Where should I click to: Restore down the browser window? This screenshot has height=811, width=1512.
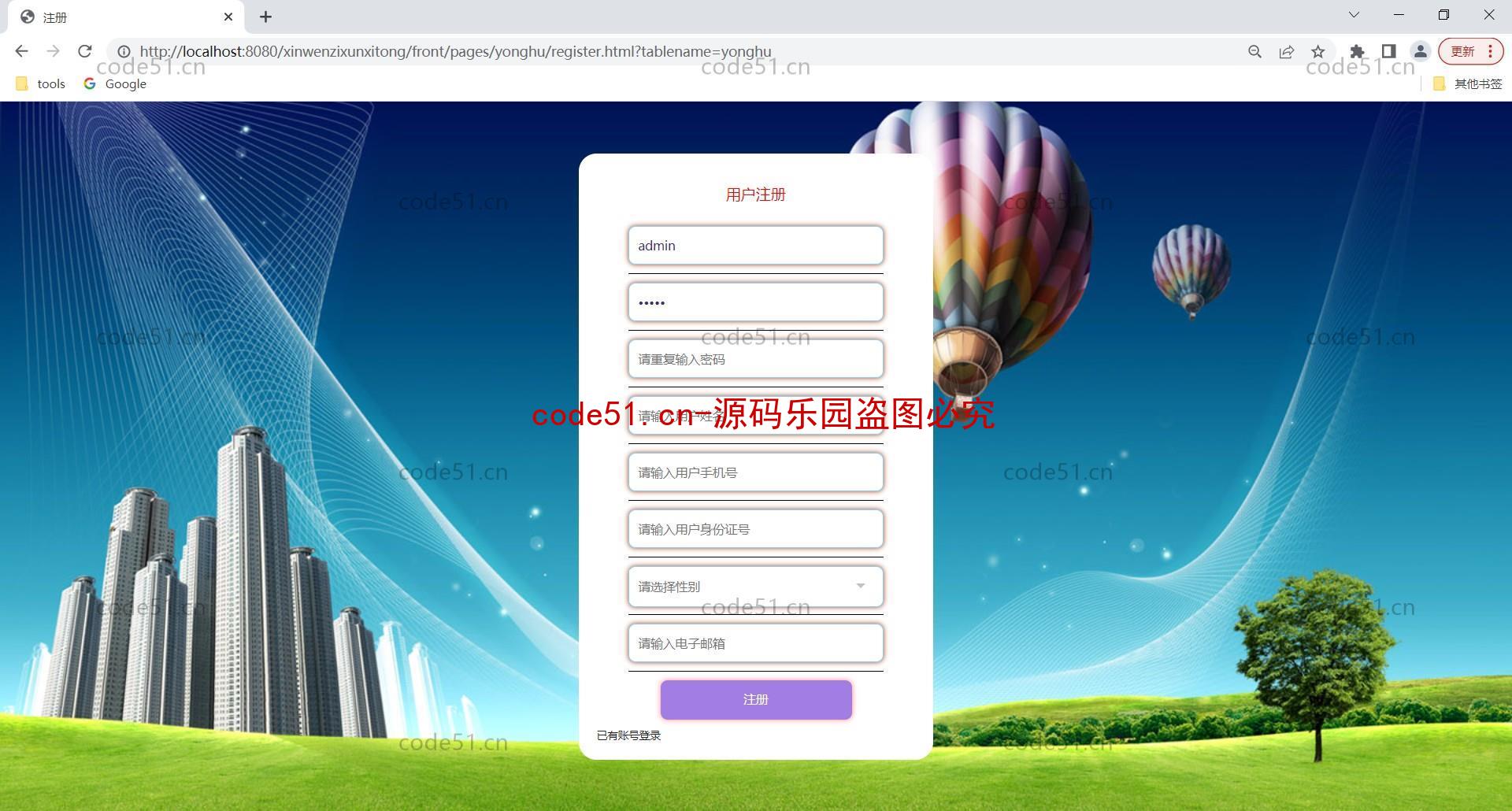point(1443,15)
